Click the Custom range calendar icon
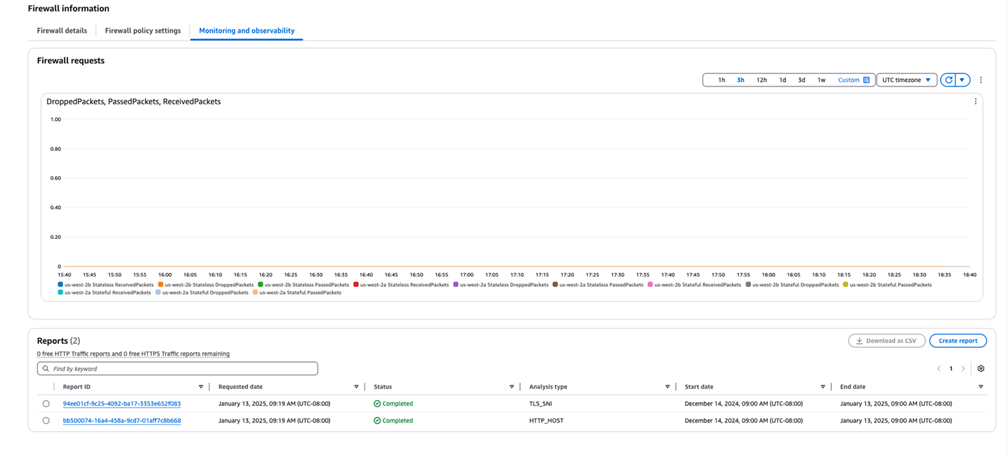Screen dimensions: 1008x457 (866, 80)
